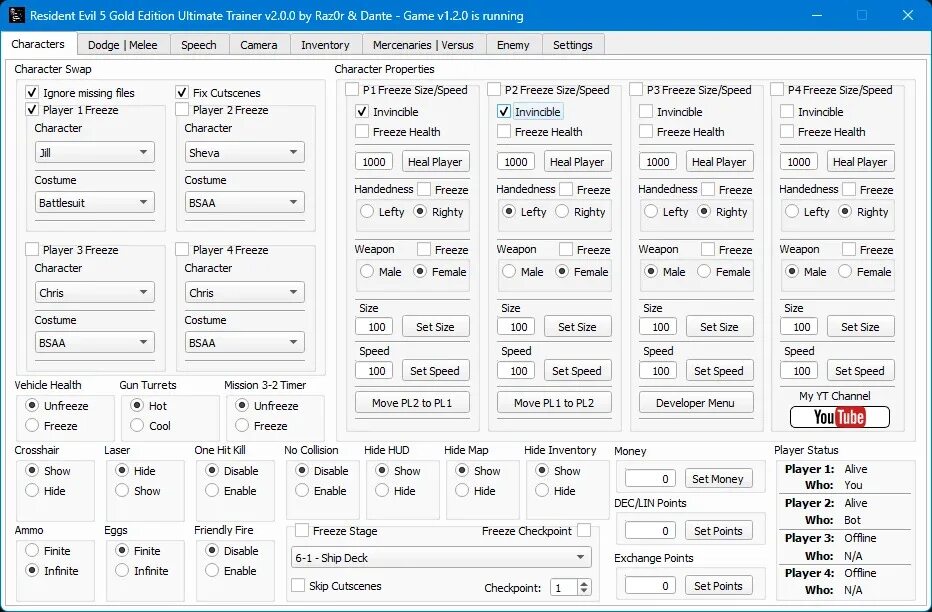The image size is (932, 612).
Task: Switch to the Dodge | Melee tab
Action: [x=122, y=45]
